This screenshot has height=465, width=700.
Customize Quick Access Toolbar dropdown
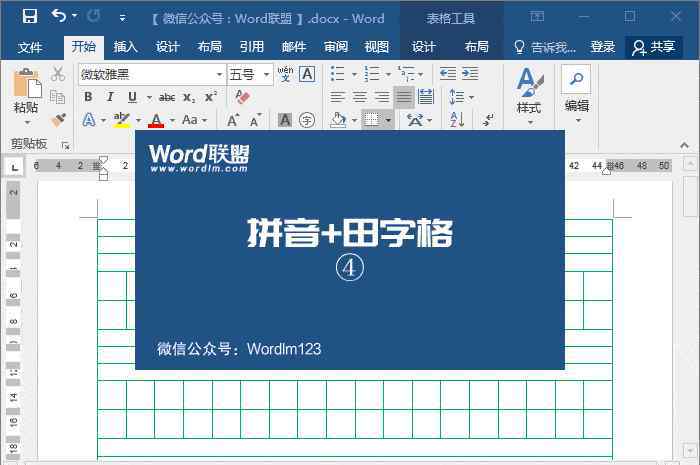point(122,18)
